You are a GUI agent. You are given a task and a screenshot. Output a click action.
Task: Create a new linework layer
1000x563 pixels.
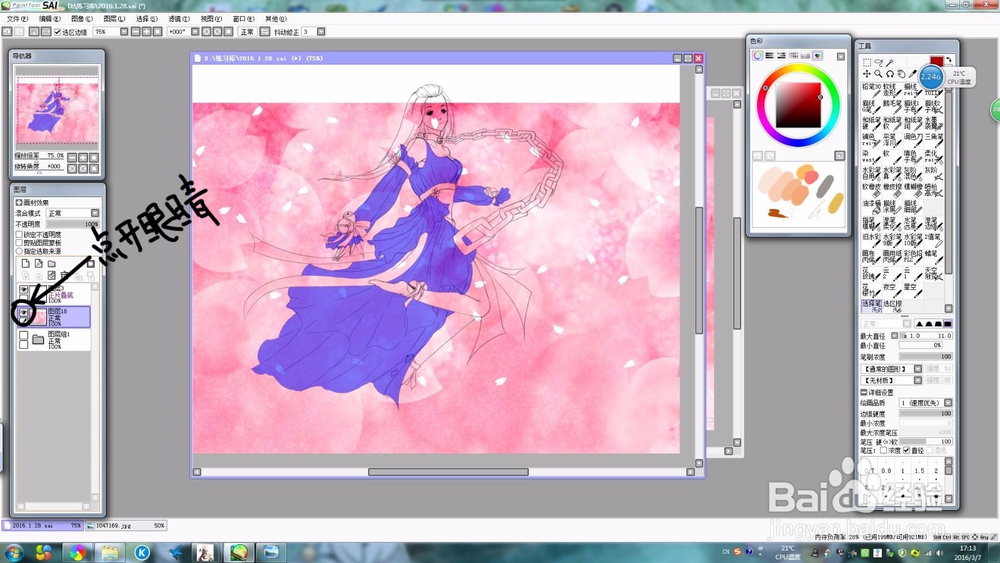(x=38, y=263)
